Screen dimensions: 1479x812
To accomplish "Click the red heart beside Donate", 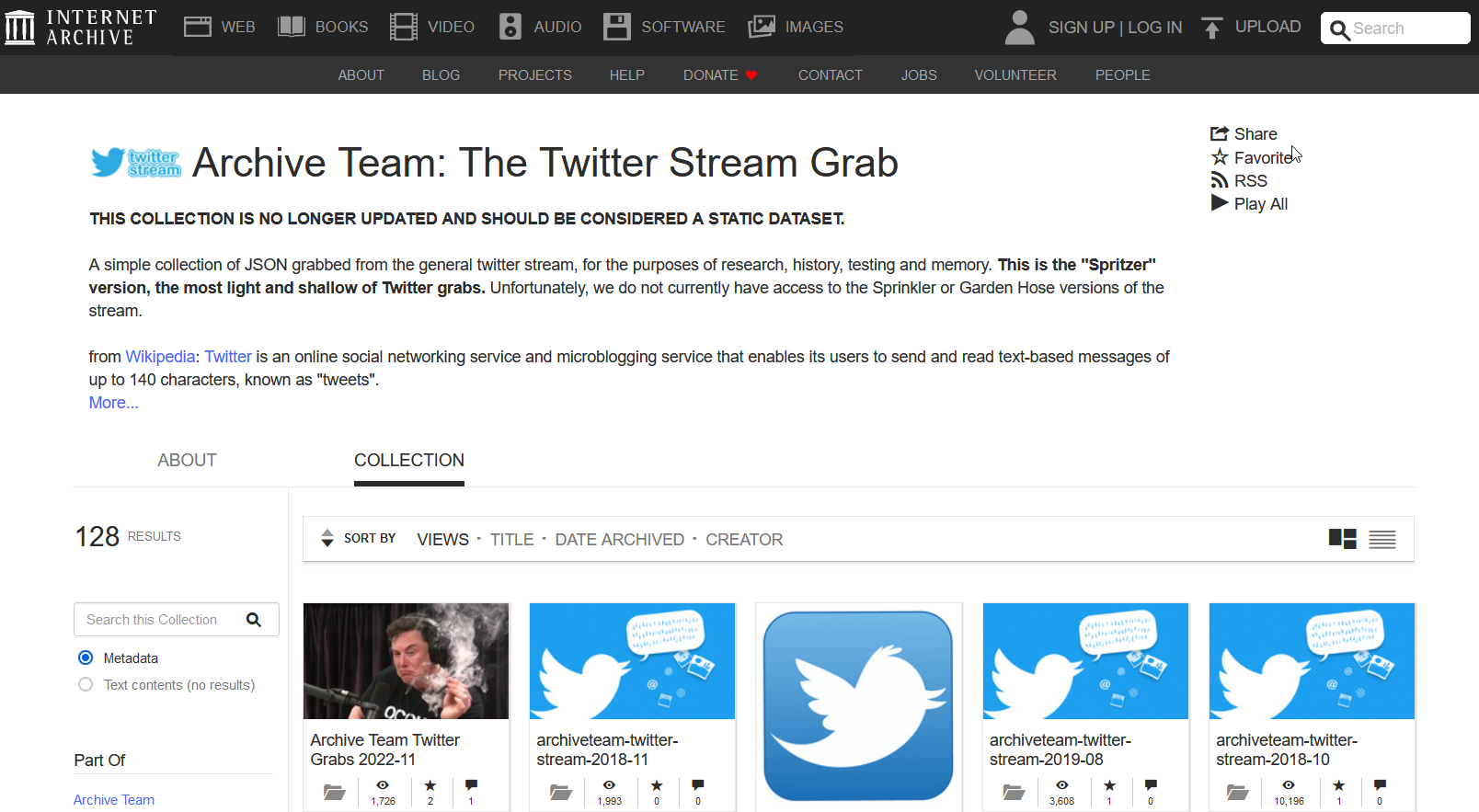I will [x=751, y=75].
